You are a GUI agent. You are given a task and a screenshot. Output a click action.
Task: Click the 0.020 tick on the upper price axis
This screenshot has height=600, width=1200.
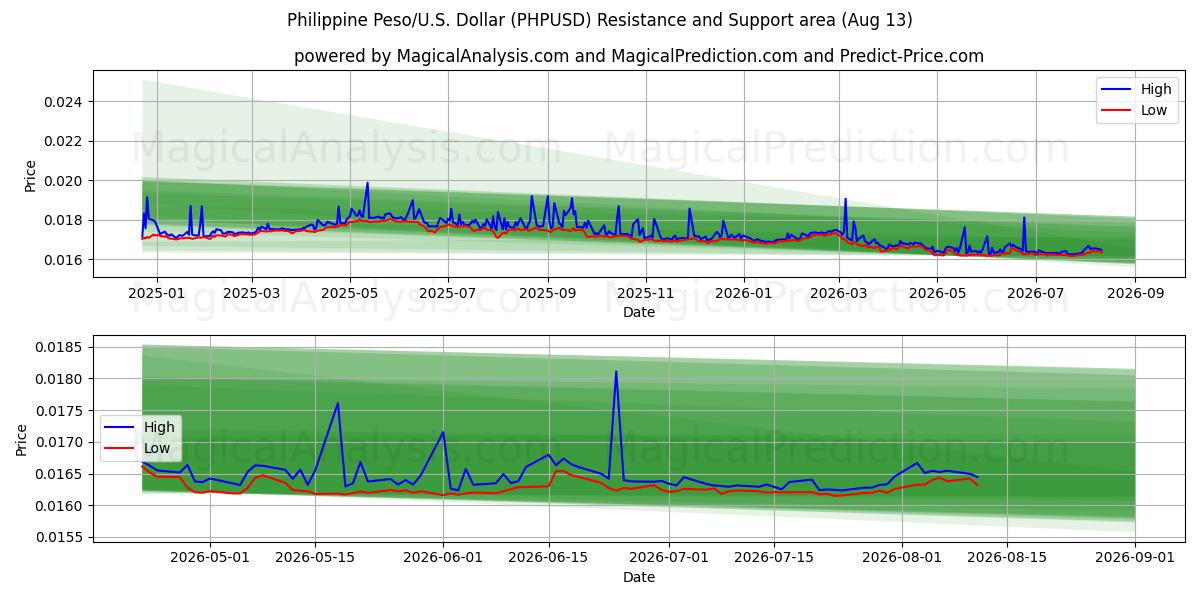point(65,181)
